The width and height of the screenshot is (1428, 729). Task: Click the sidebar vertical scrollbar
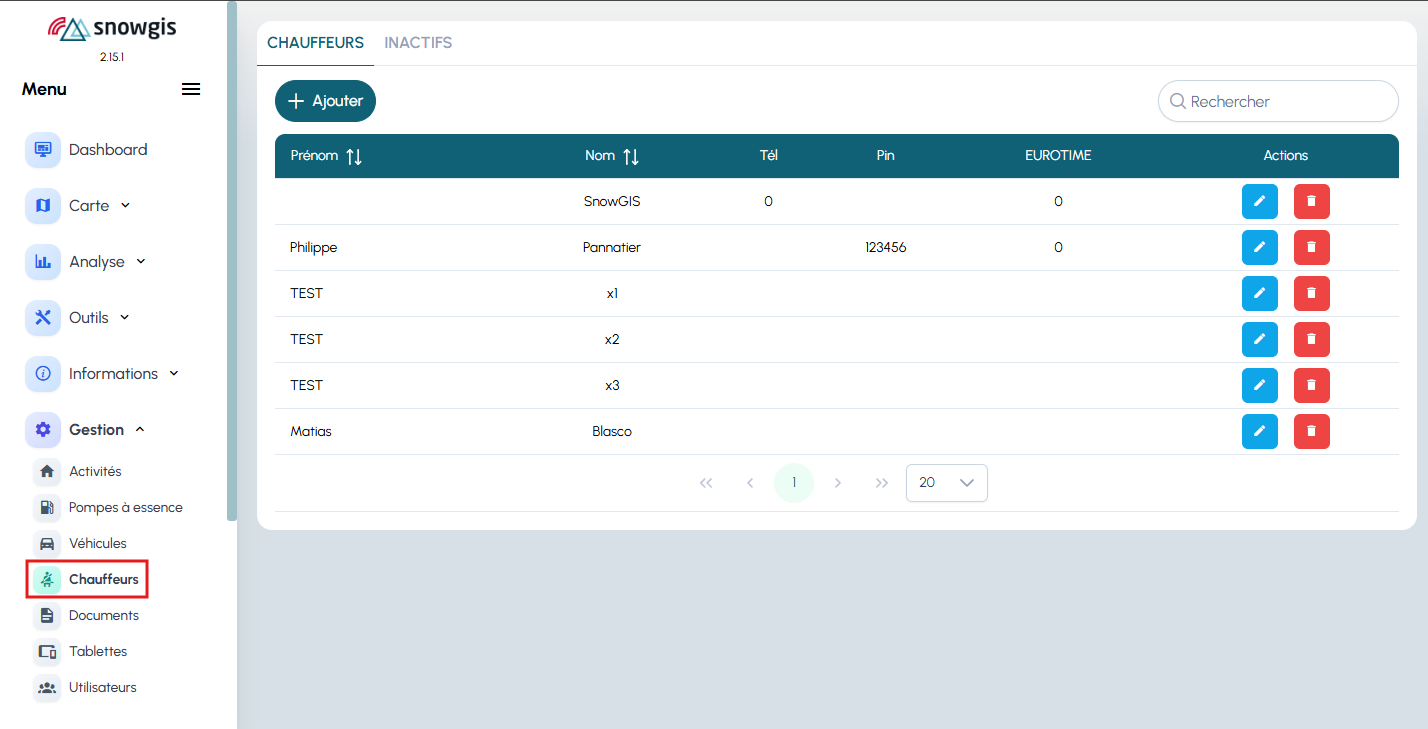click(x=232, y=260)
